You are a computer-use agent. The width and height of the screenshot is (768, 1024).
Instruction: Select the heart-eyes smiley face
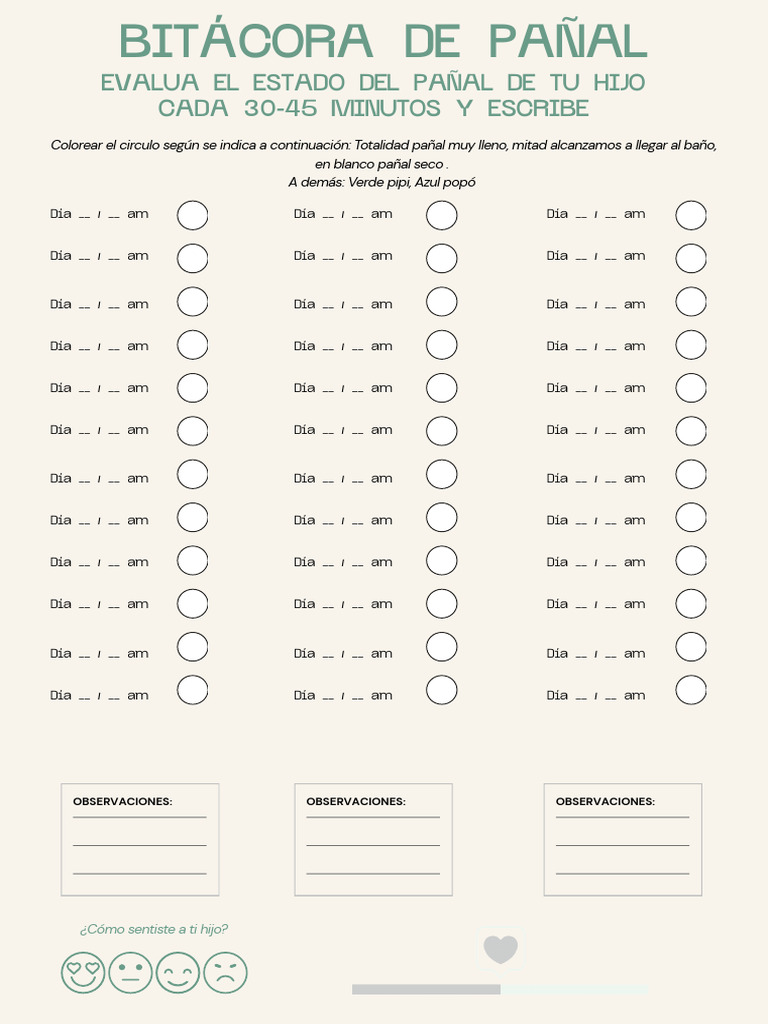83,972
